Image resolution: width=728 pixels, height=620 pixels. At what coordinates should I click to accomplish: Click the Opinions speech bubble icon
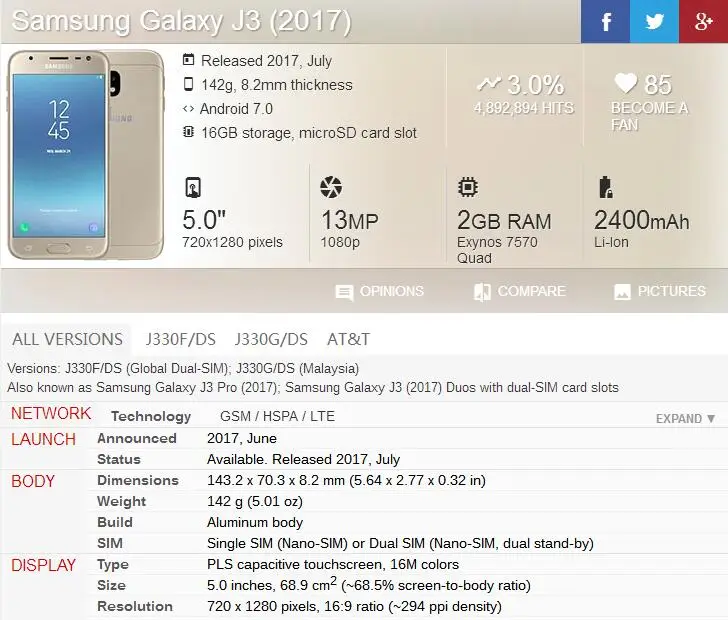[344, 293]
